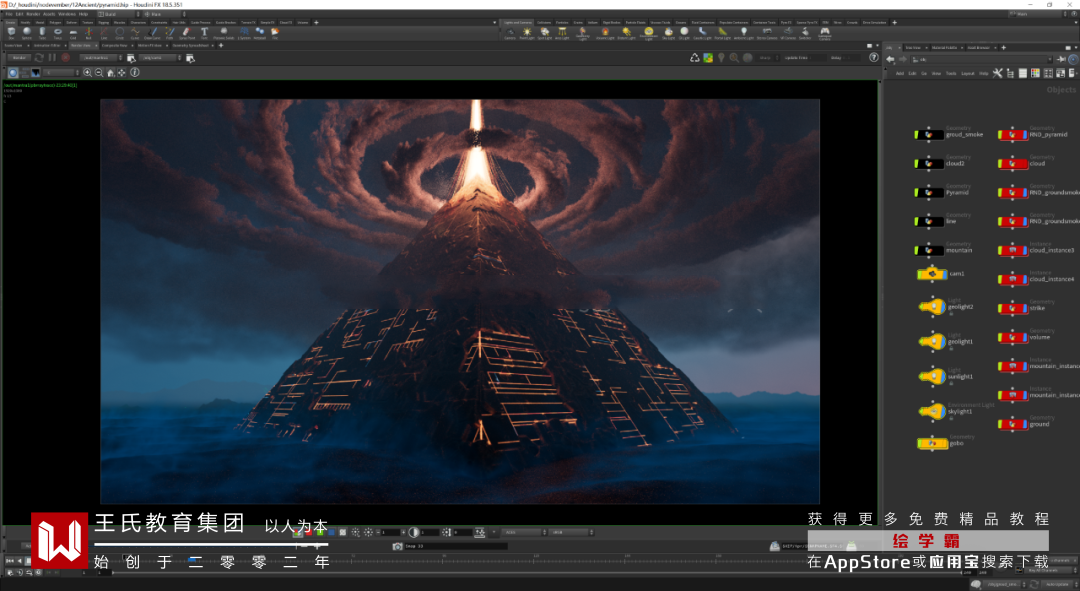Open network editor Layout menu
Viewport: 1080px width, 591px height.
click(x=968, y=73)
